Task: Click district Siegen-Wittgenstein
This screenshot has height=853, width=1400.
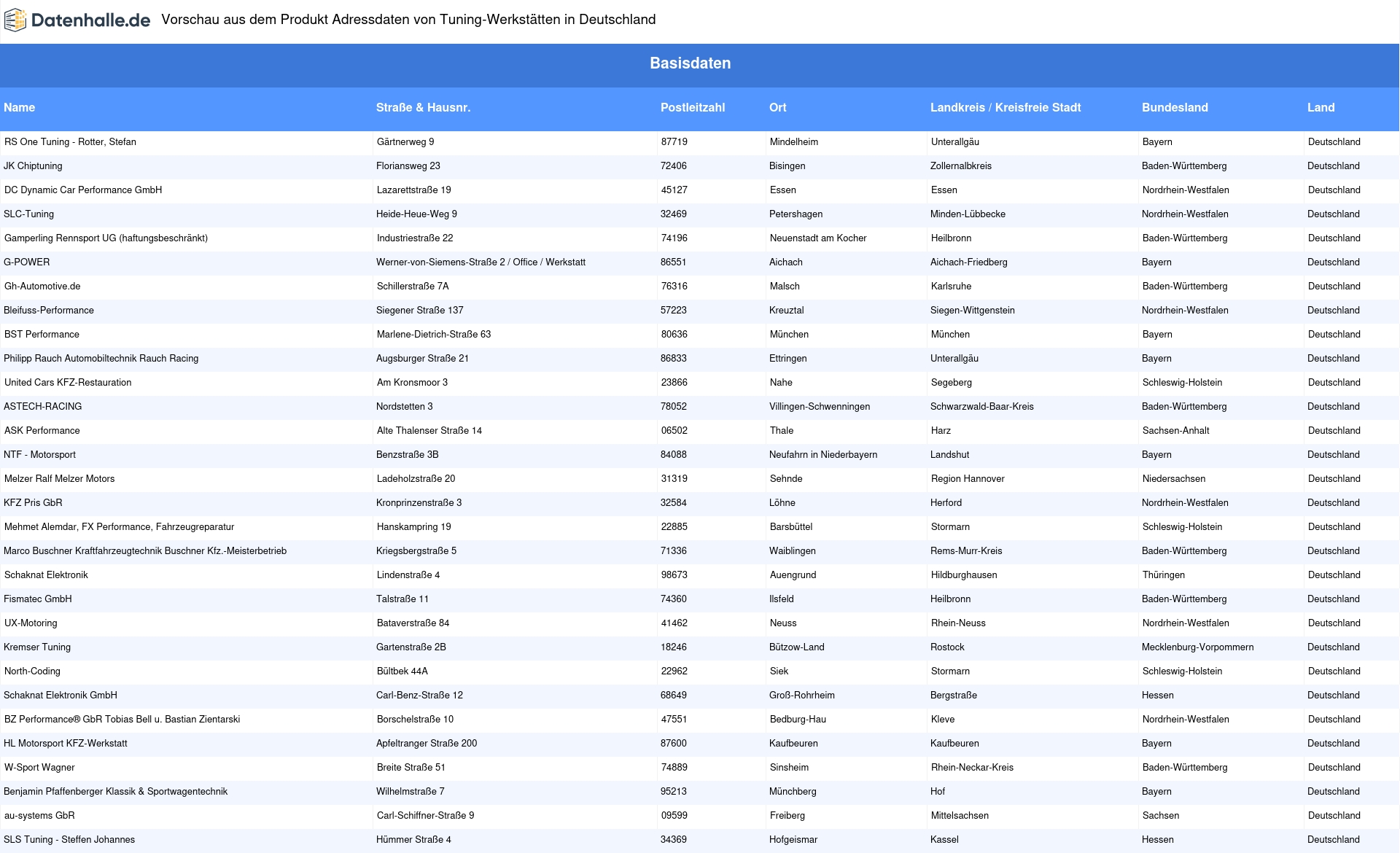Action: (x=973, y=311)
